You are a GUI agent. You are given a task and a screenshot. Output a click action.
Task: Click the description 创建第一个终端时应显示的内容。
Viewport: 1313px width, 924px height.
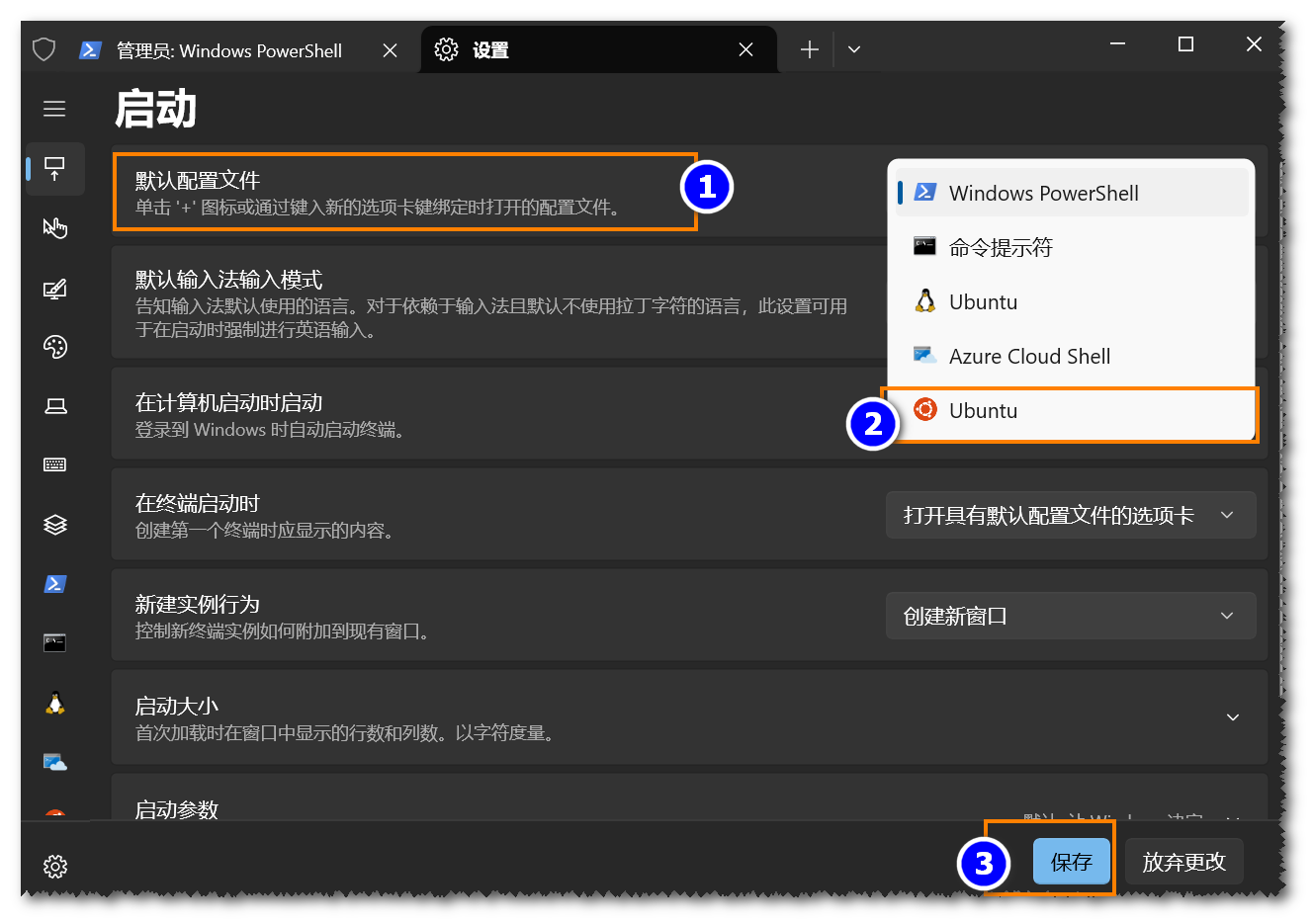point(265,531)
